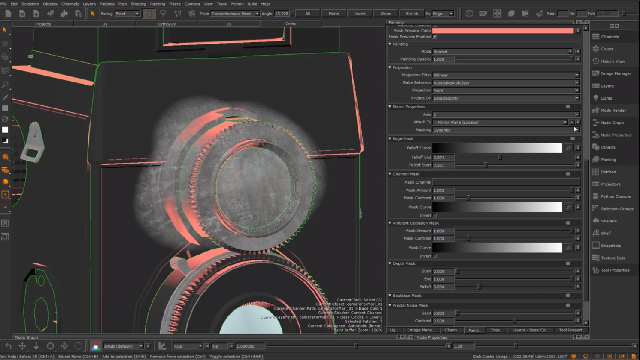Click the Grow selection button
This screenshot has height=360, width=640.
tap(386, 13)
